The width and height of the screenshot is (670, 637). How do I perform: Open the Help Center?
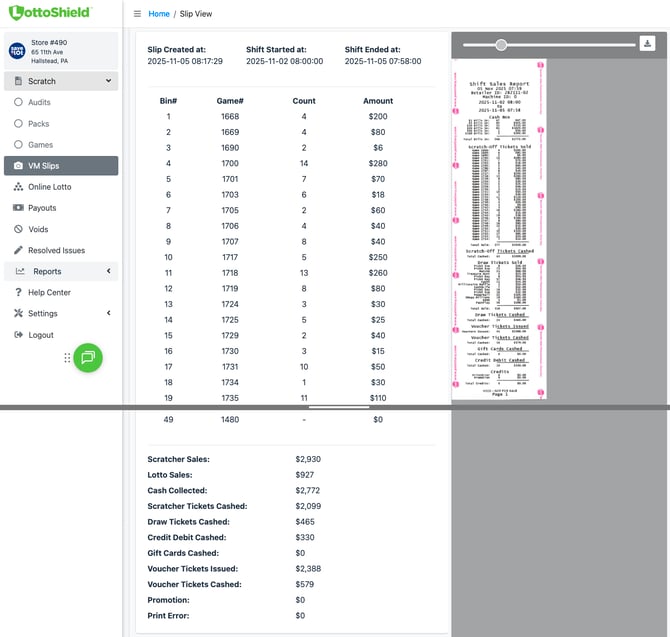click(x=49, y=292)
